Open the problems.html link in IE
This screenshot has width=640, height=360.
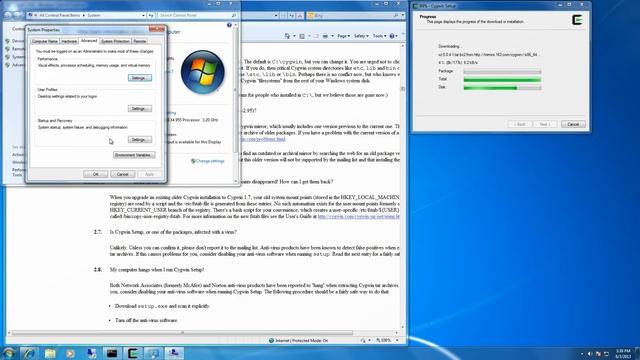pyautogui.click(x=262, y=139)
